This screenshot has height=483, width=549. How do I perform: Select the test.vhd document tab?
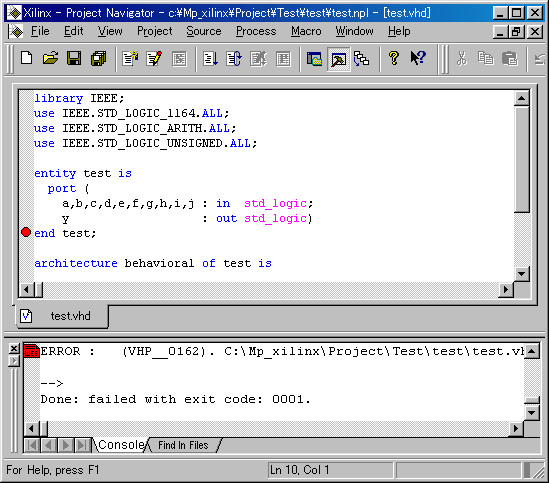(x=63, y=316)
